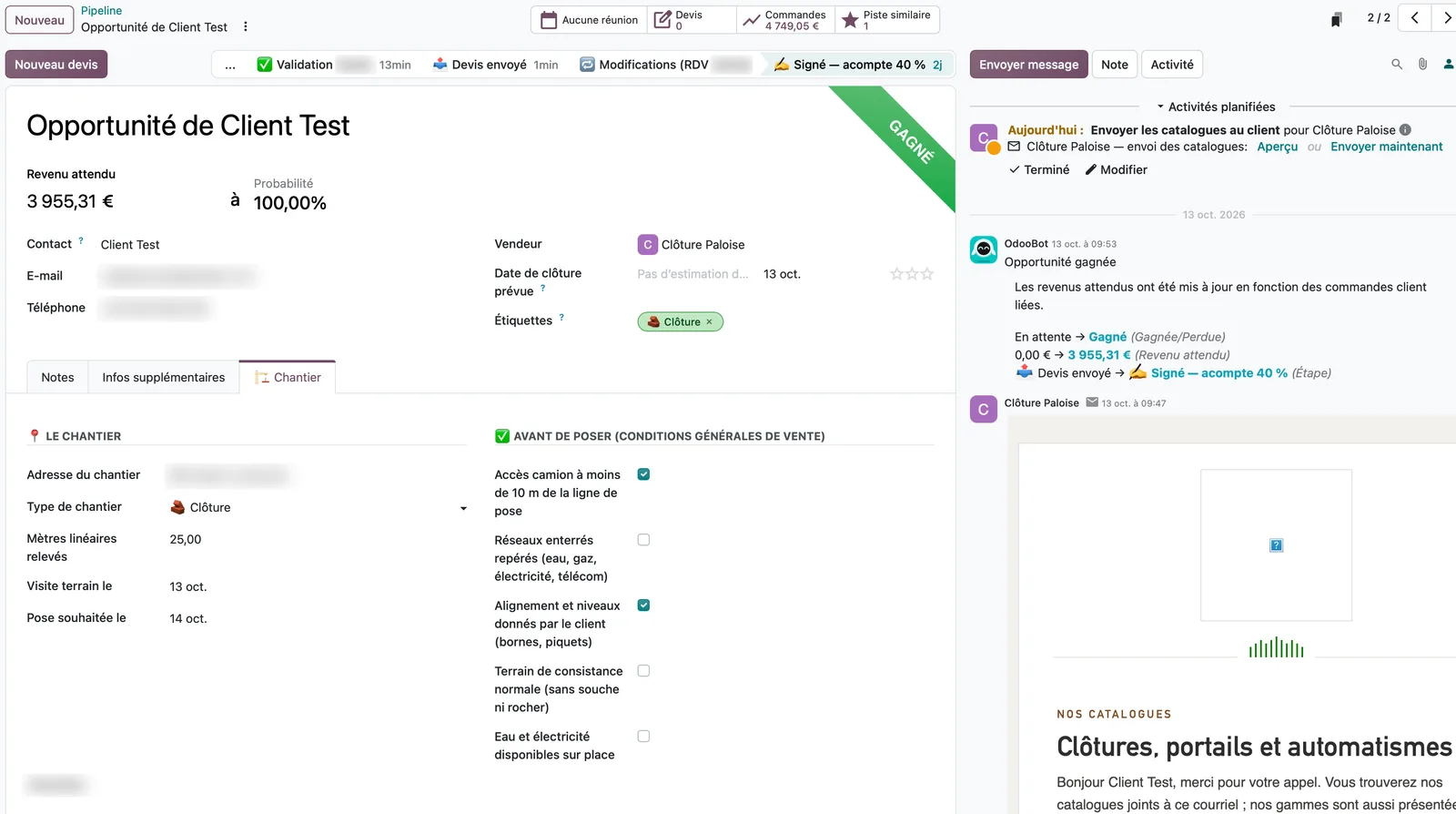
Task: Open the Commandes 4 749,05 € stat button
Action: coord(785,20)
